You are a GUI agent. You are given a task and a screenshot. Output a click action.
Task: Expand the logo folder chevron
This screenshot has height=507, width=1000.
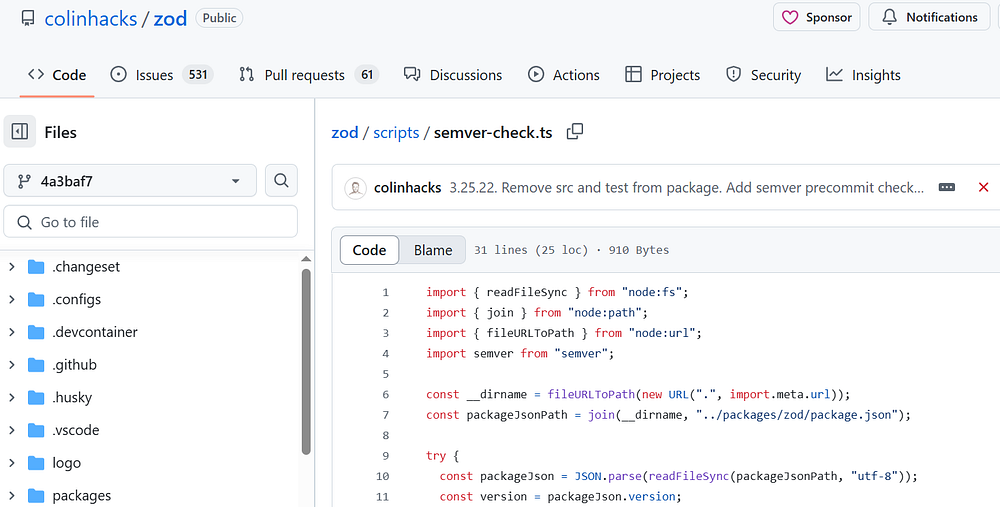tap(11, 463)
